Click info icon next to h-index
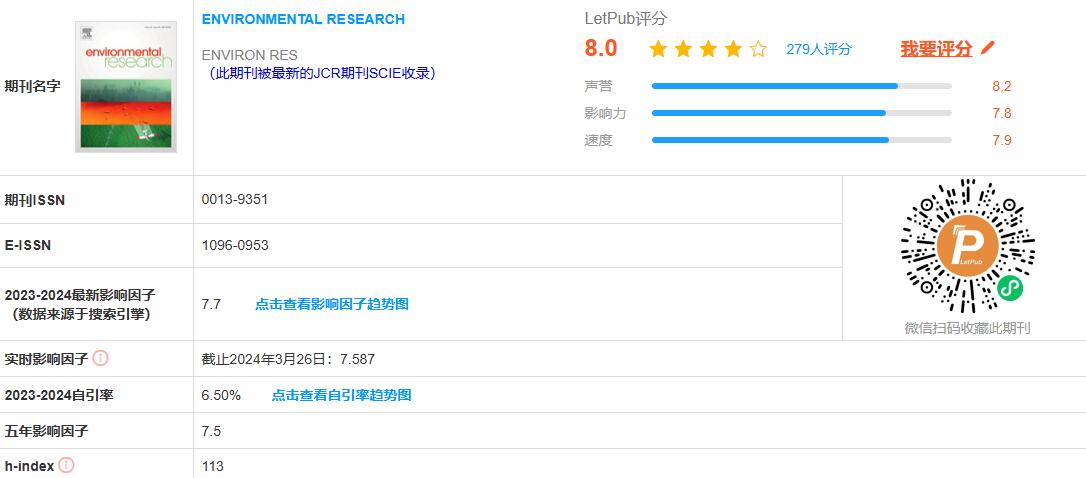Viewport: 1086px width, 478px height. click(66, 466)
